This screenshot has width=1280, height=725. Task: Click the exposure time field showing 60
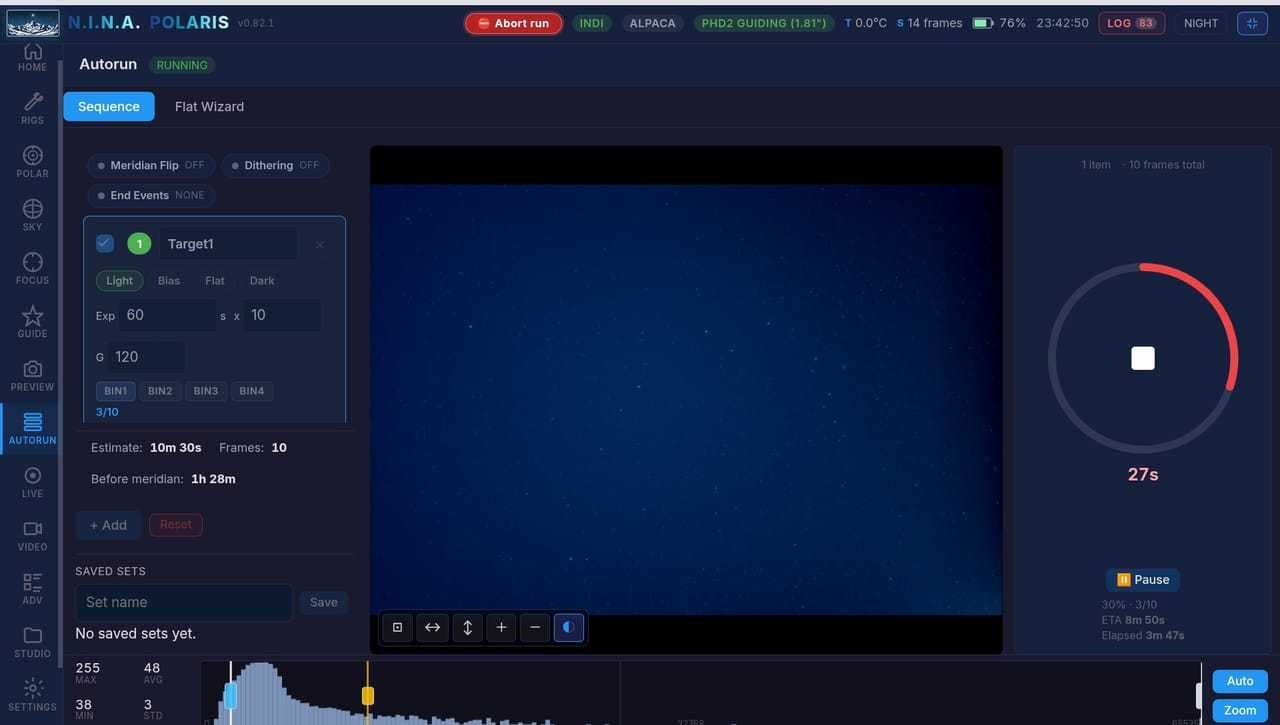[168, 315]
